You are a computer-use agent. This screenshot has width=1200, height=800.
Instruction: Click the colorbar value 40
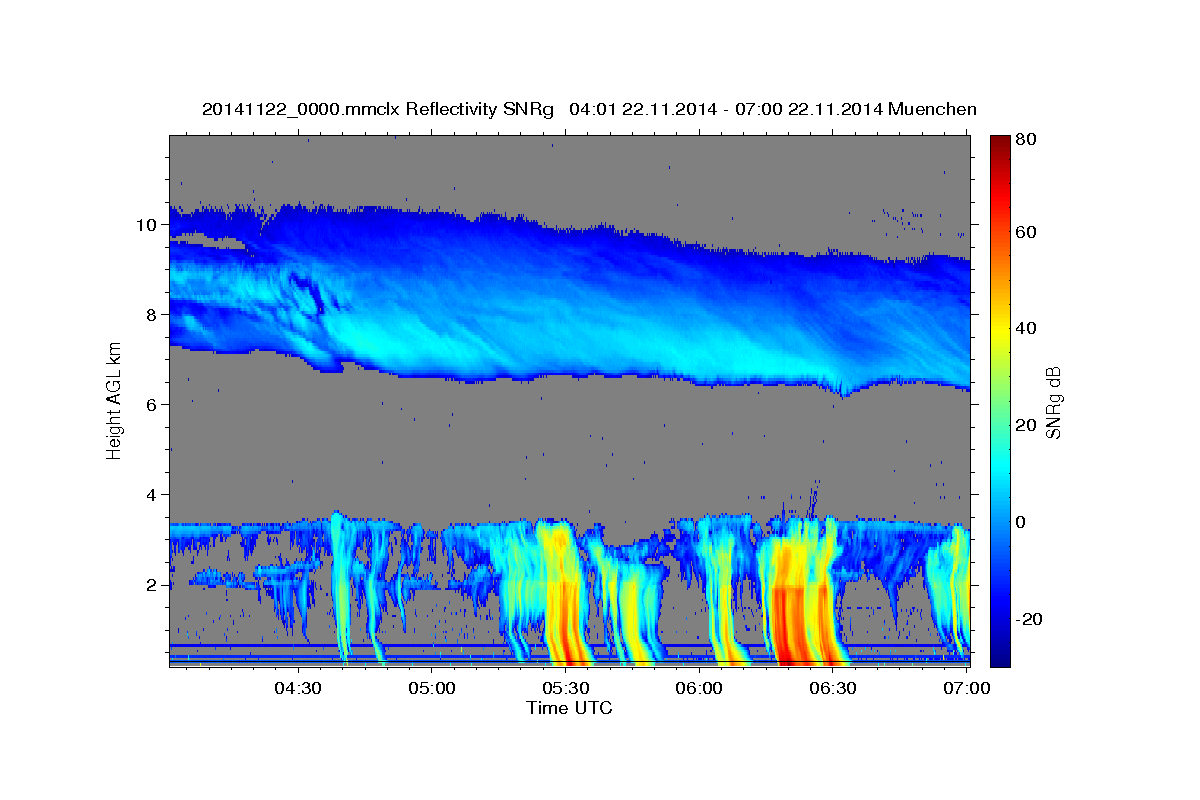[1025, 328]
